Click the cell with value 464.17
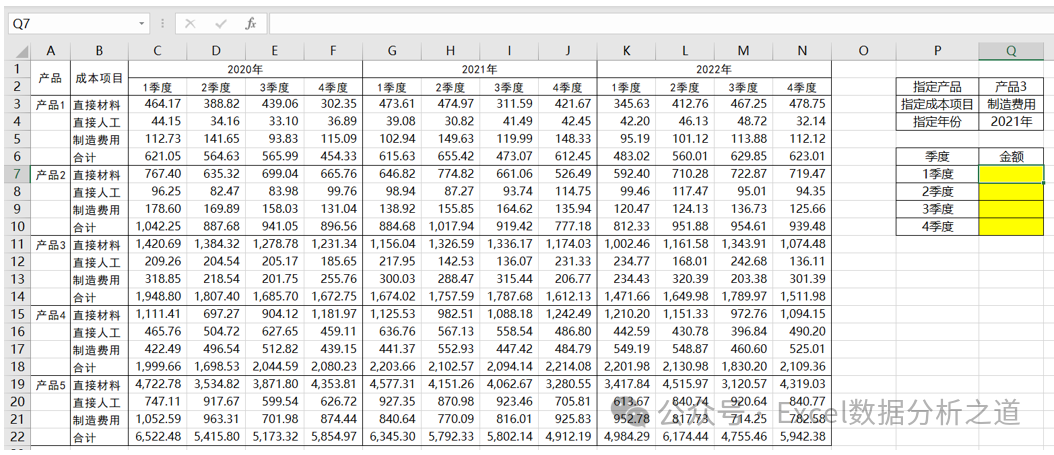The image size is (1054, 455). pyautogui.click(x=157, y=104)
